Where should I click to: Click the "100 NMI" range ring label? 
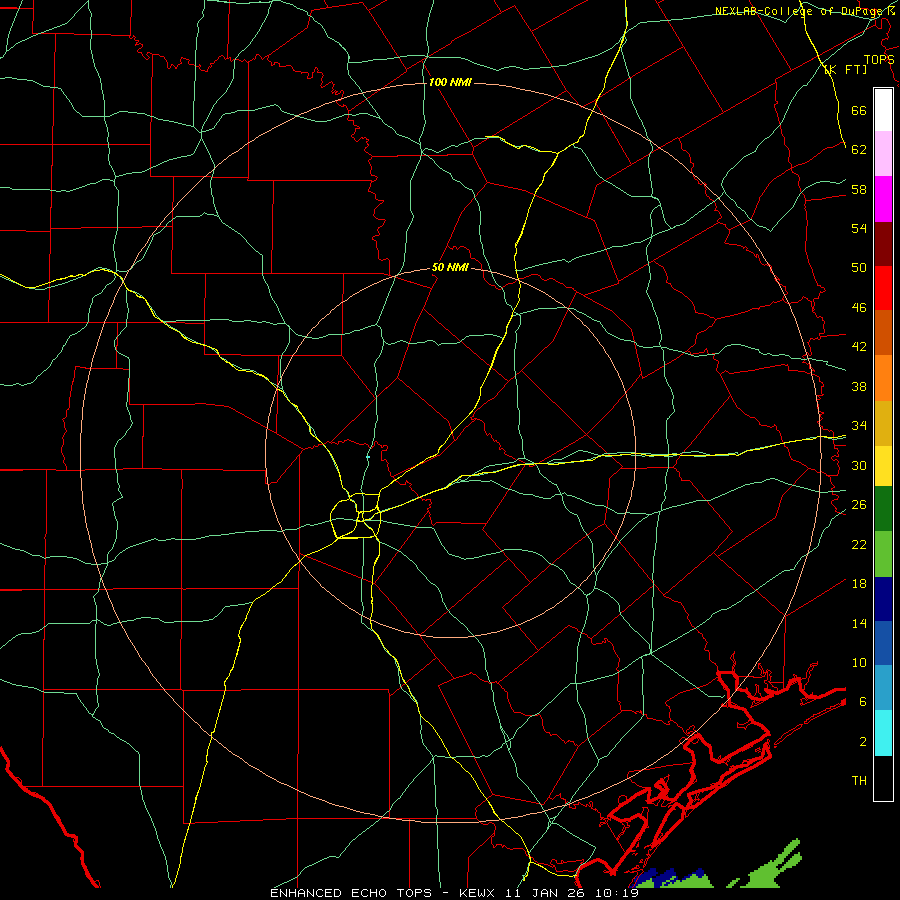[x=450, y=82]
